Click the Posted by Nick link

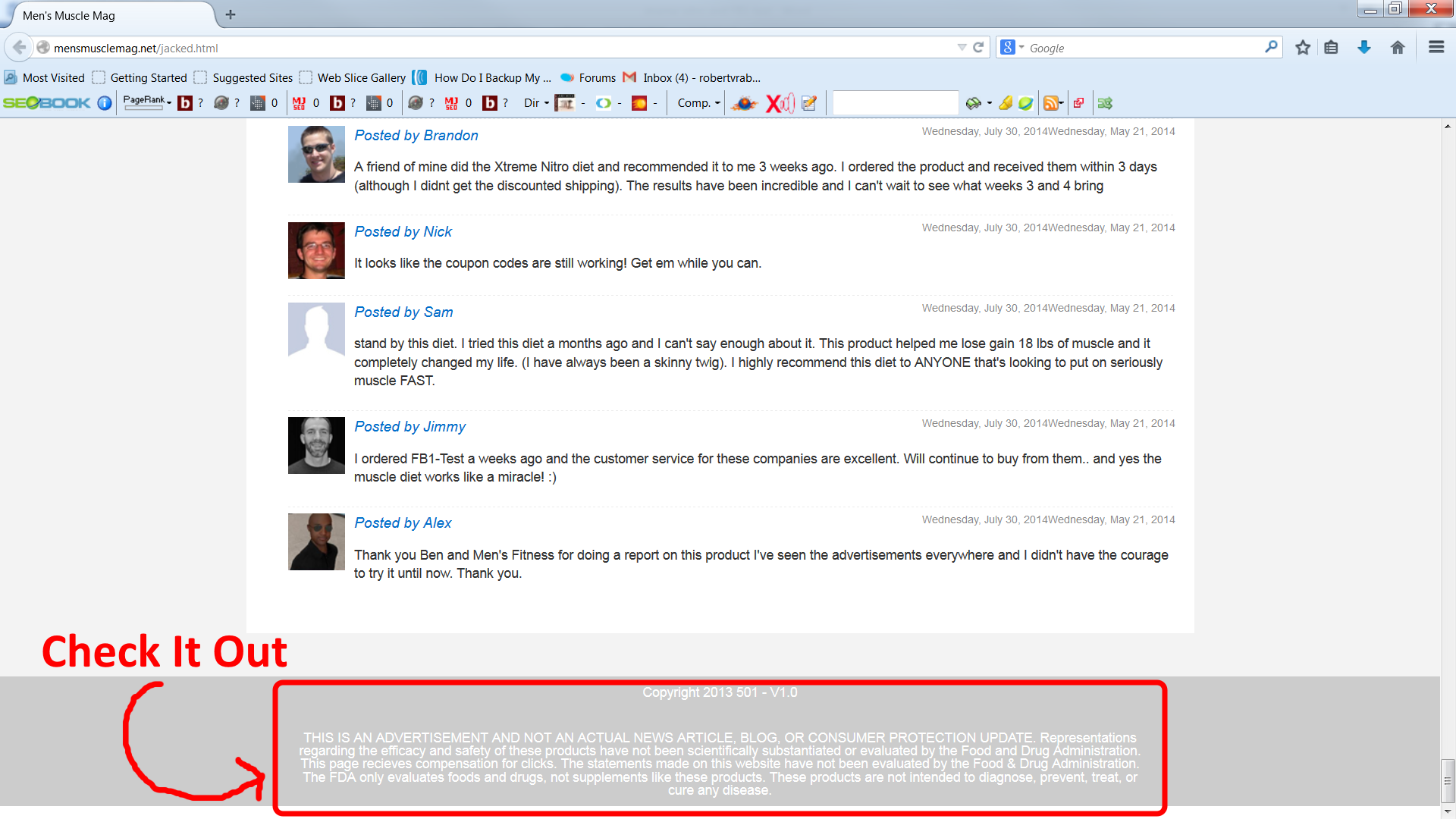[403, 231]
